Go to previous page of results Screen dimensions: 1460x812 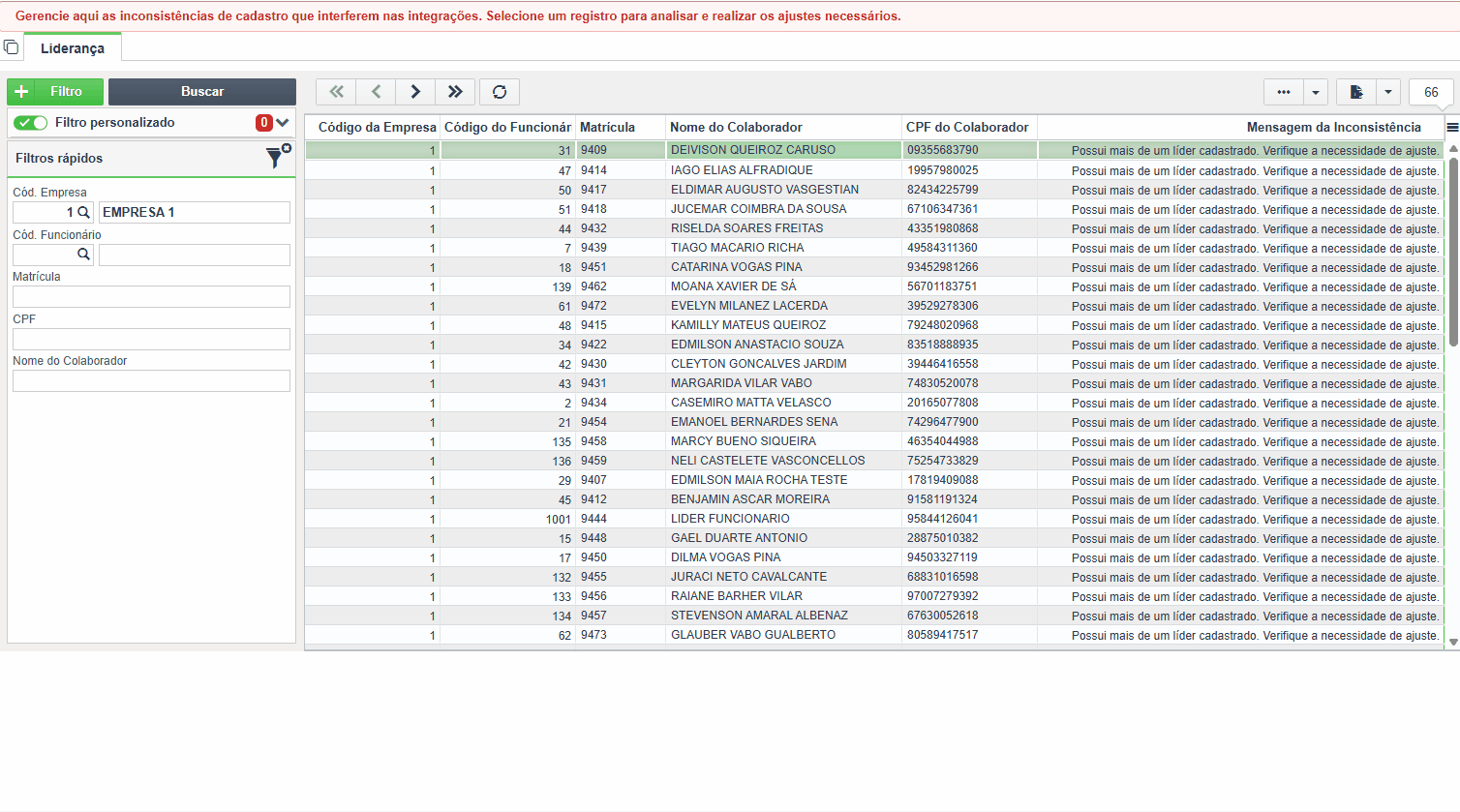click(x=376, y=92)
